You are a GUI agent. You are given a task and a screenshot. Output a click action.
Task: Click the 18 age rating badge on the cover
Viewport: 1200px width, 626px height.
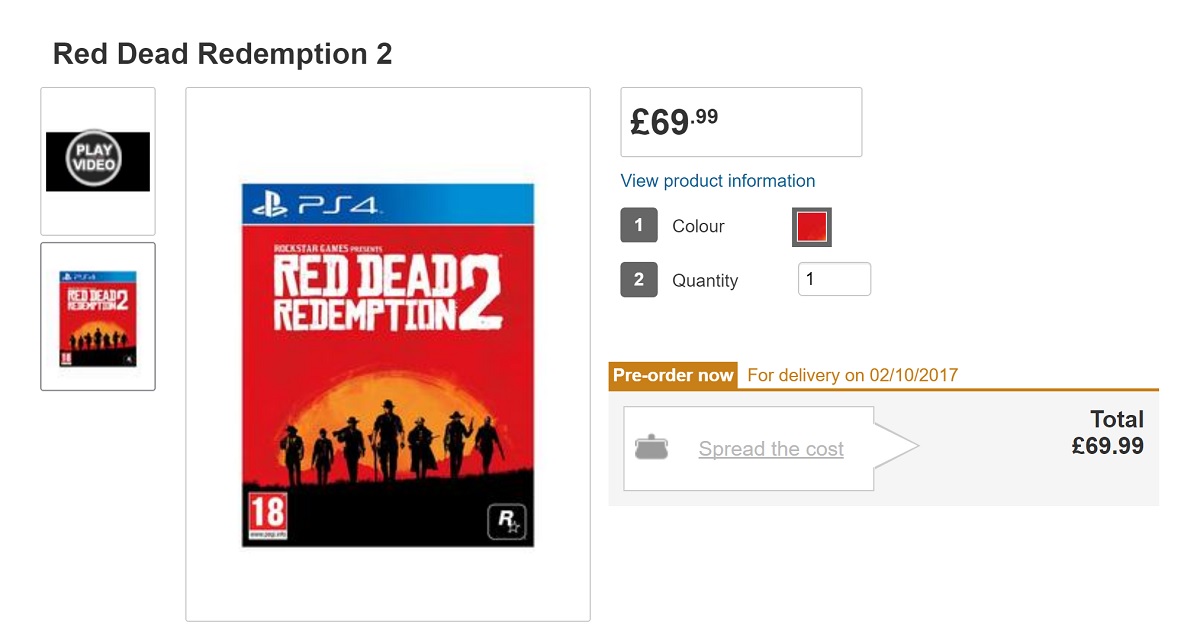[x=268, y=514]
